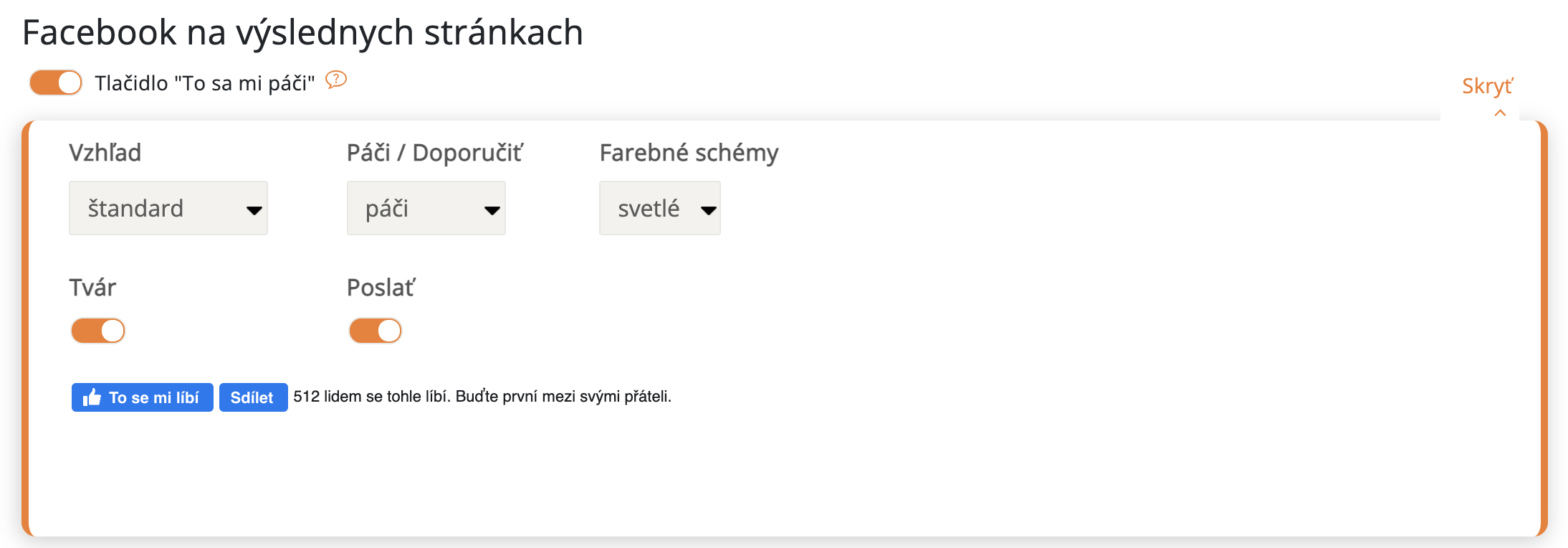
Task: Click the "Tlačidlo To sa mi páči" label
Action: pyautogui.click(x=205, y=83)
